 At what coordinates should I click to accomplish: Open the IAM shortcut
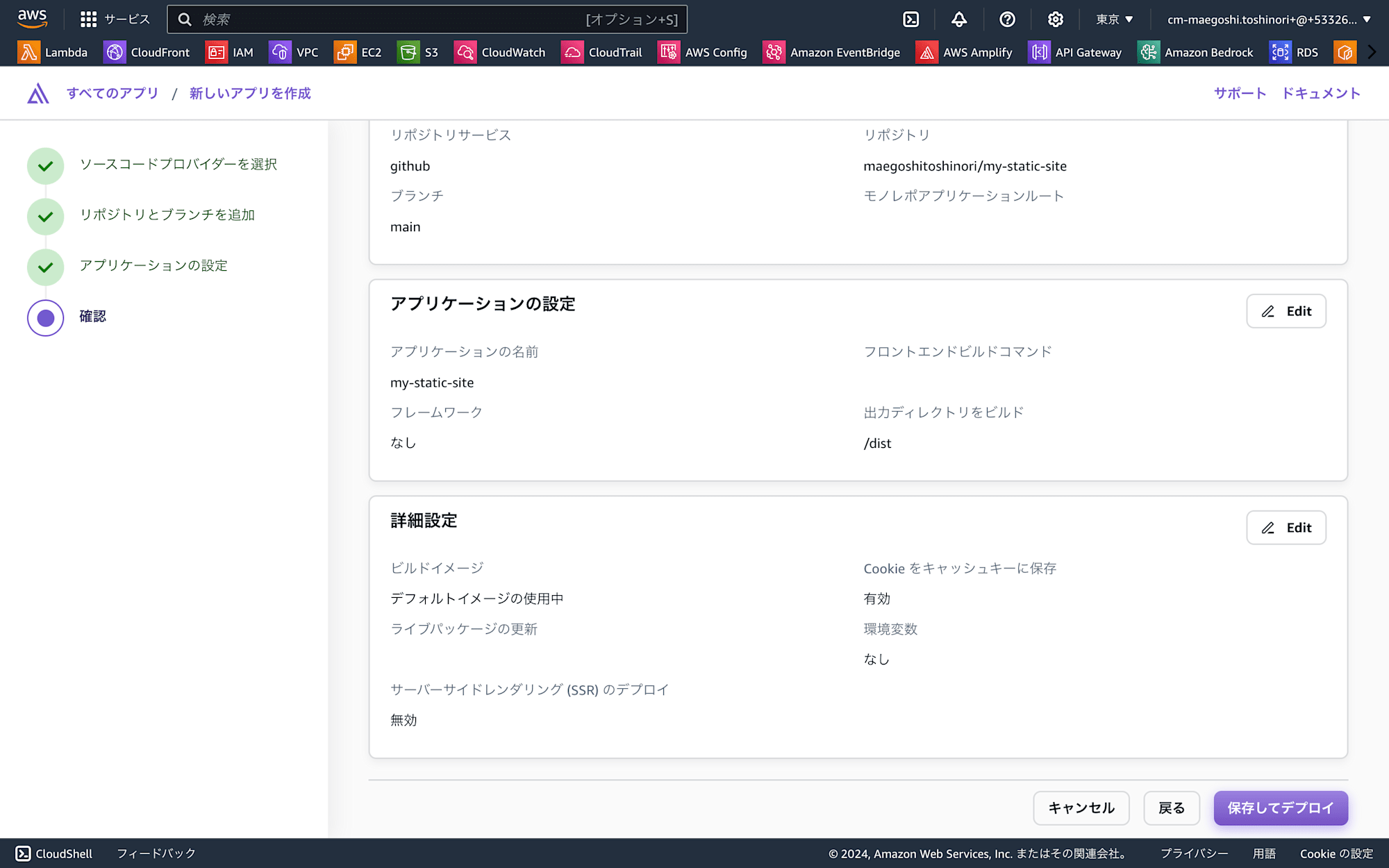click(x=230, y=52)
